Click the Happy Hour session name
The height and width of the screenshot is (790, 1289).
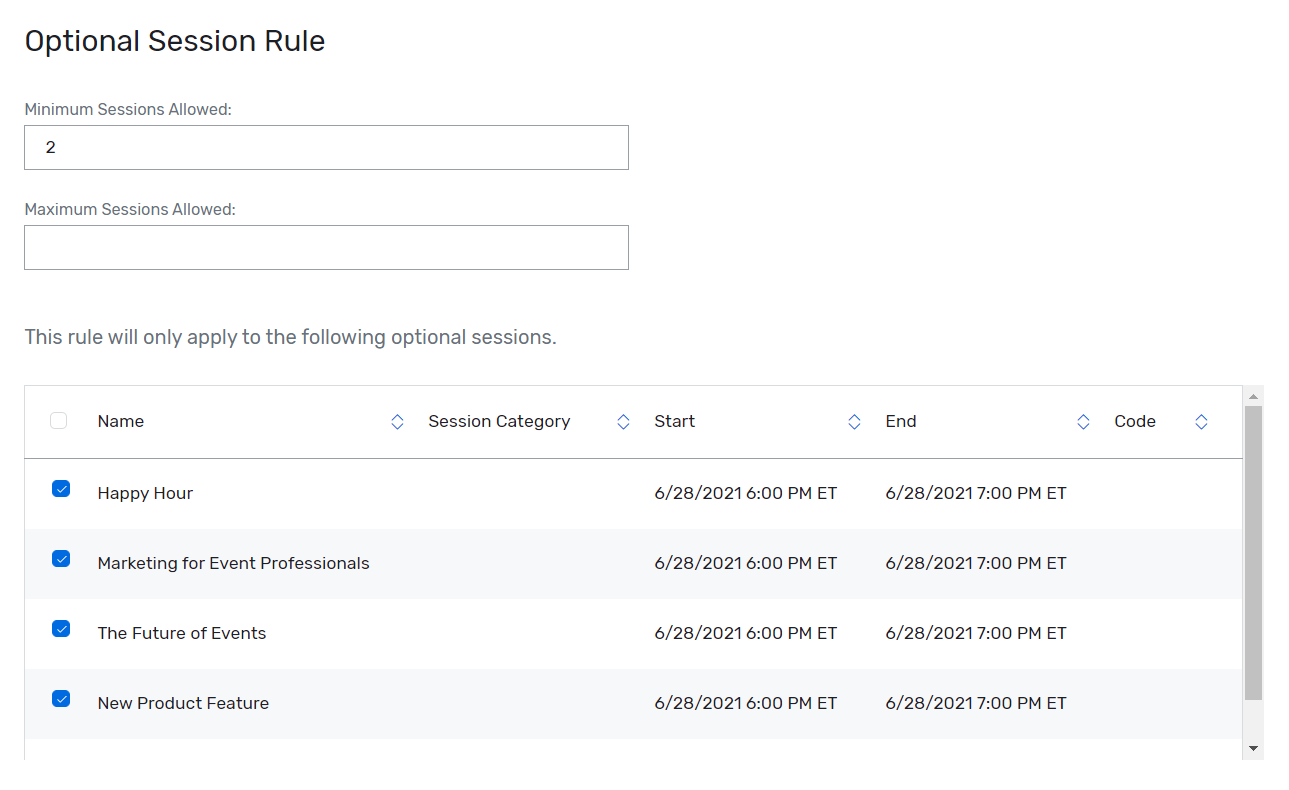pos(145,493)
